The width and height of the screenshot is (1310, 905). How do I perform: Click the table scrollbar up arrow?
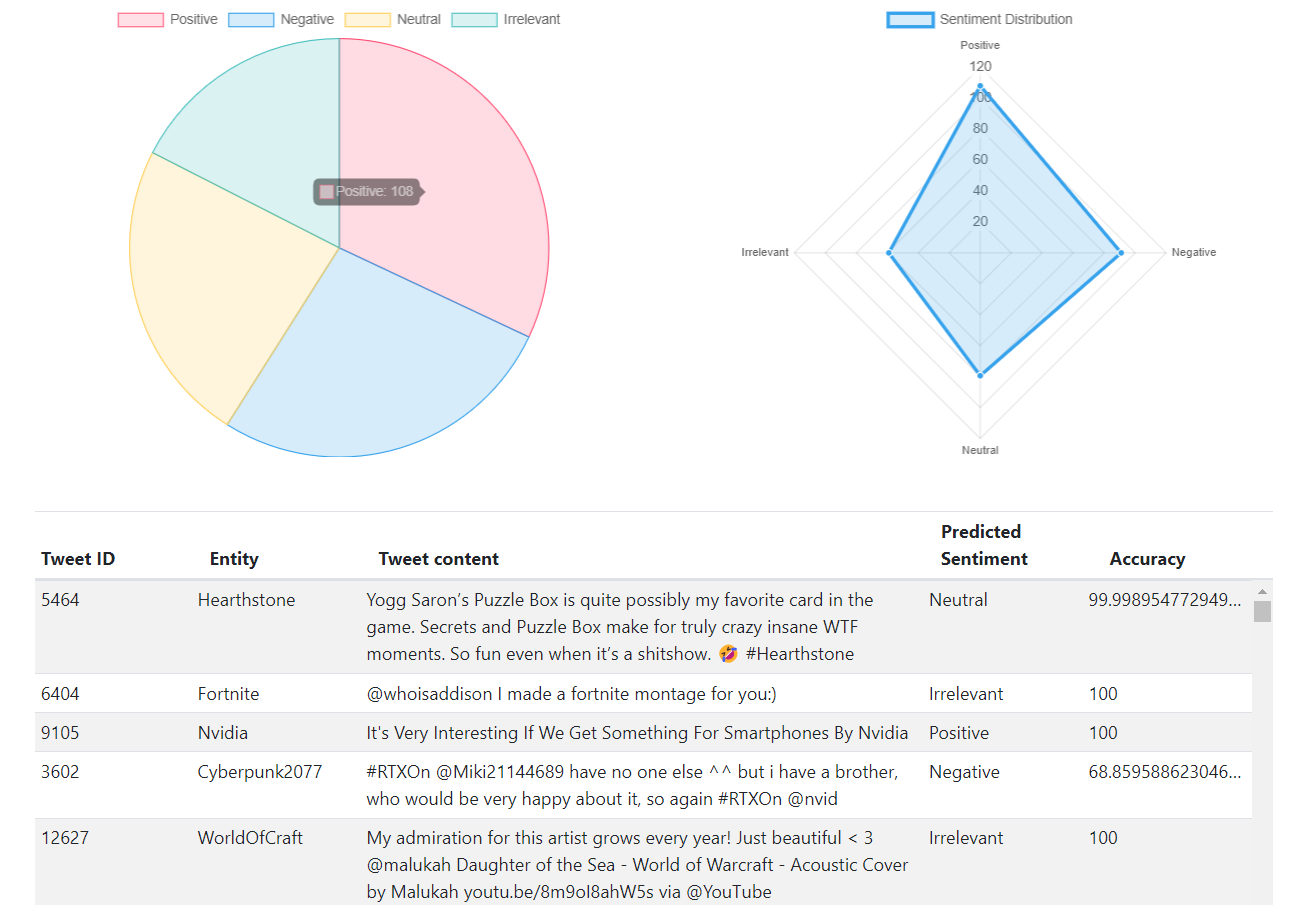[x=1262, y=592]
